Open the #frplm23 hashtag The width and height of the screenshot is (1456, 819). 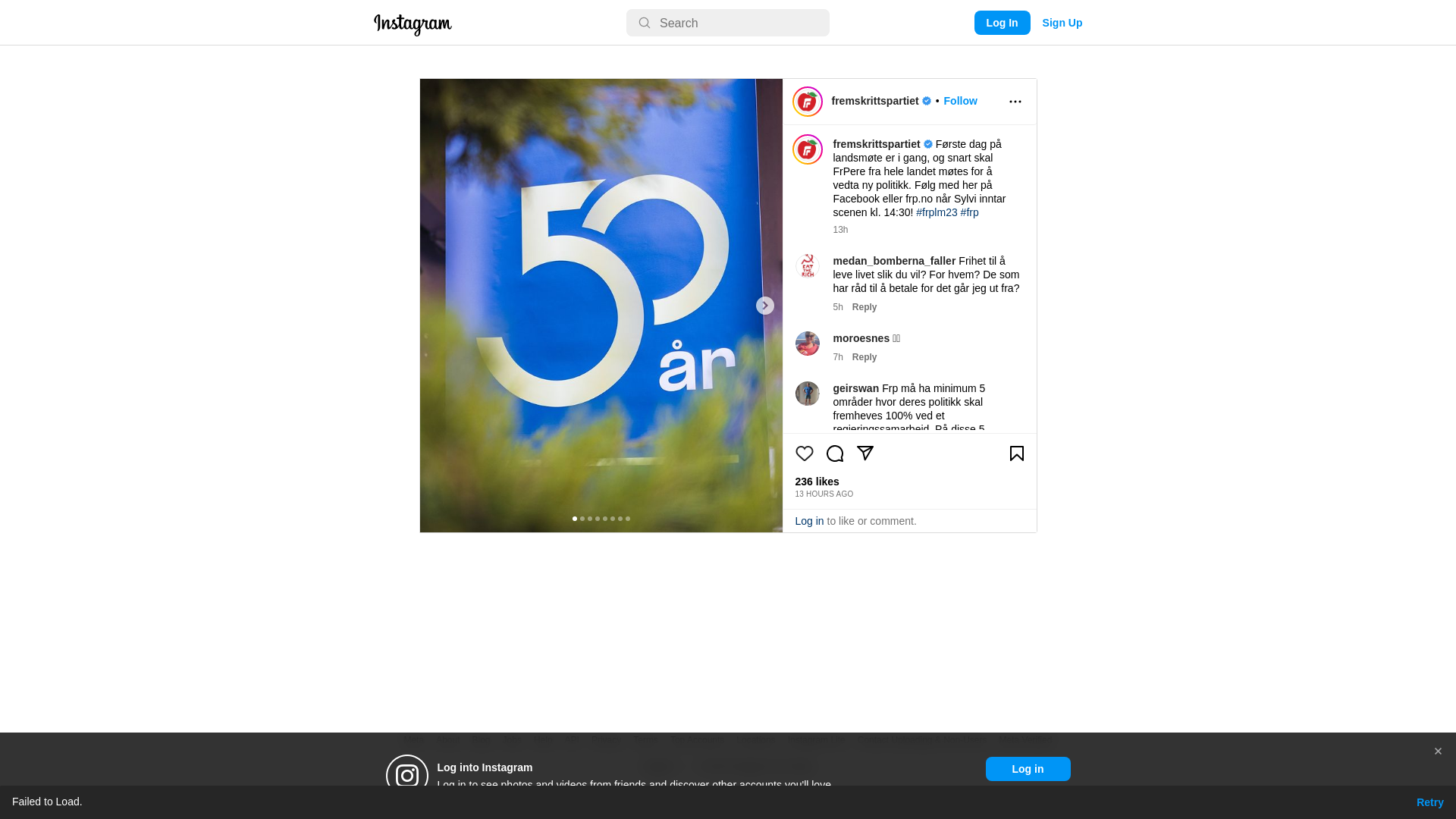click(x=937, y=212)
